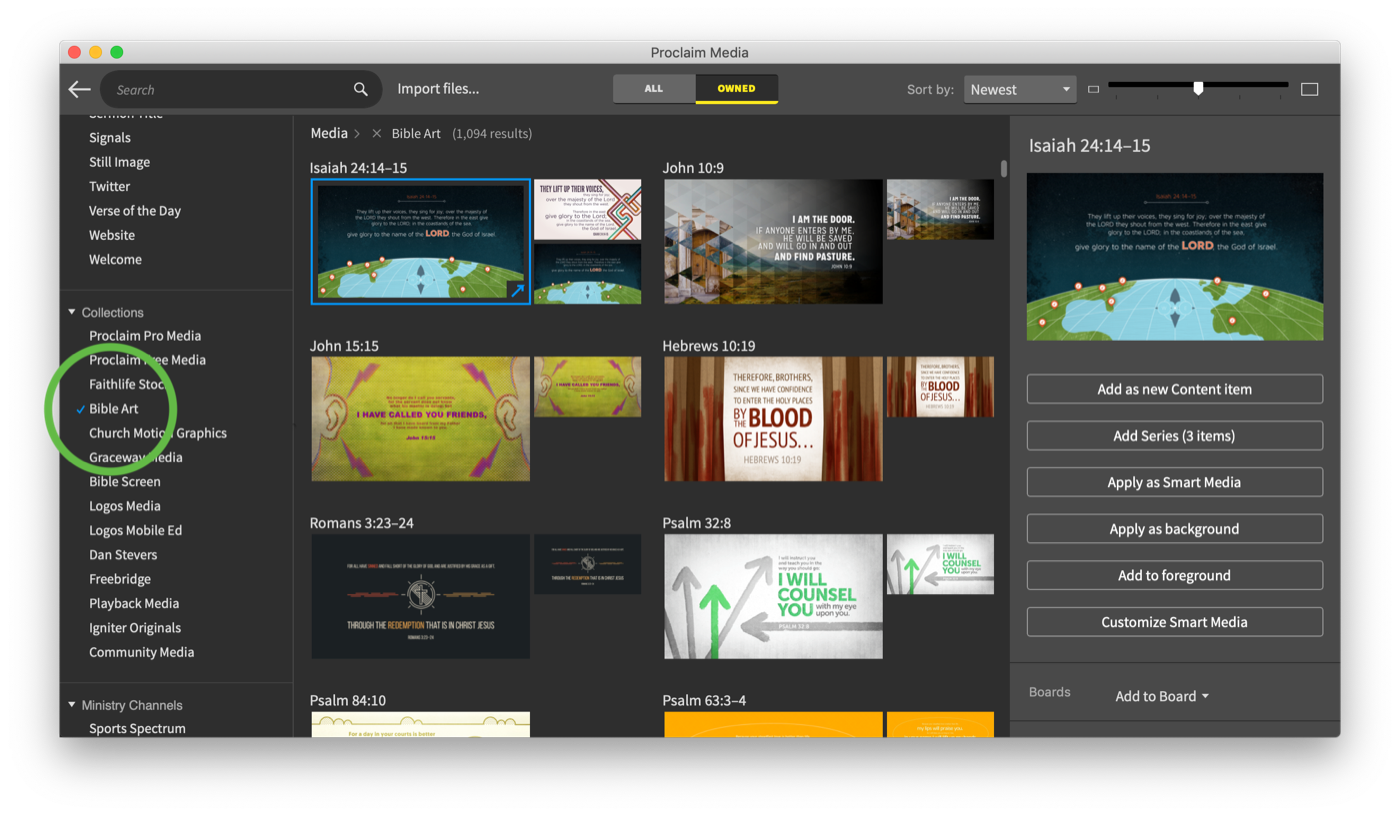This screenshot has height=816, width=1400.
Task: Select the small Hebrews 10:19 variant thumbnail
Action: pos(940,387)
